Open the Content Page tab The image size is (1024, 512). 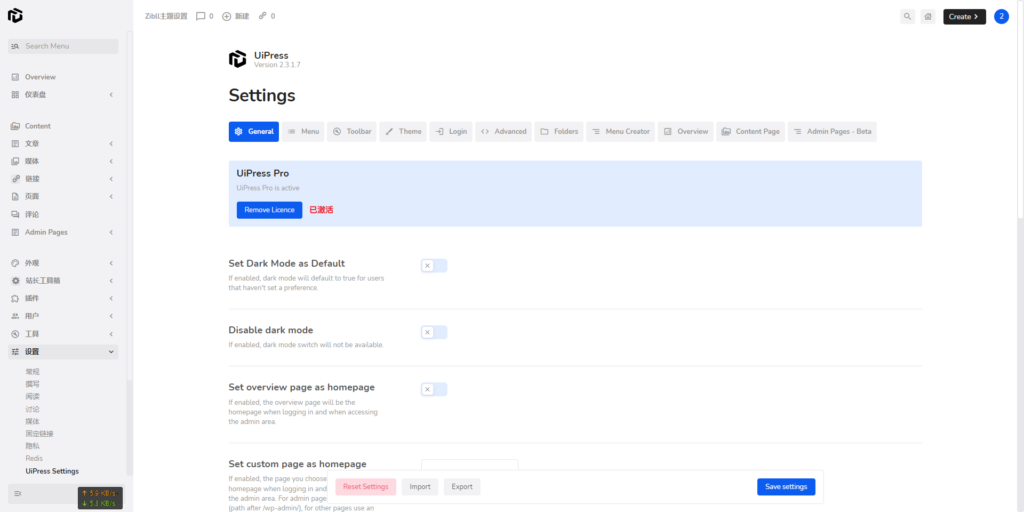click(x=750, y=131)
